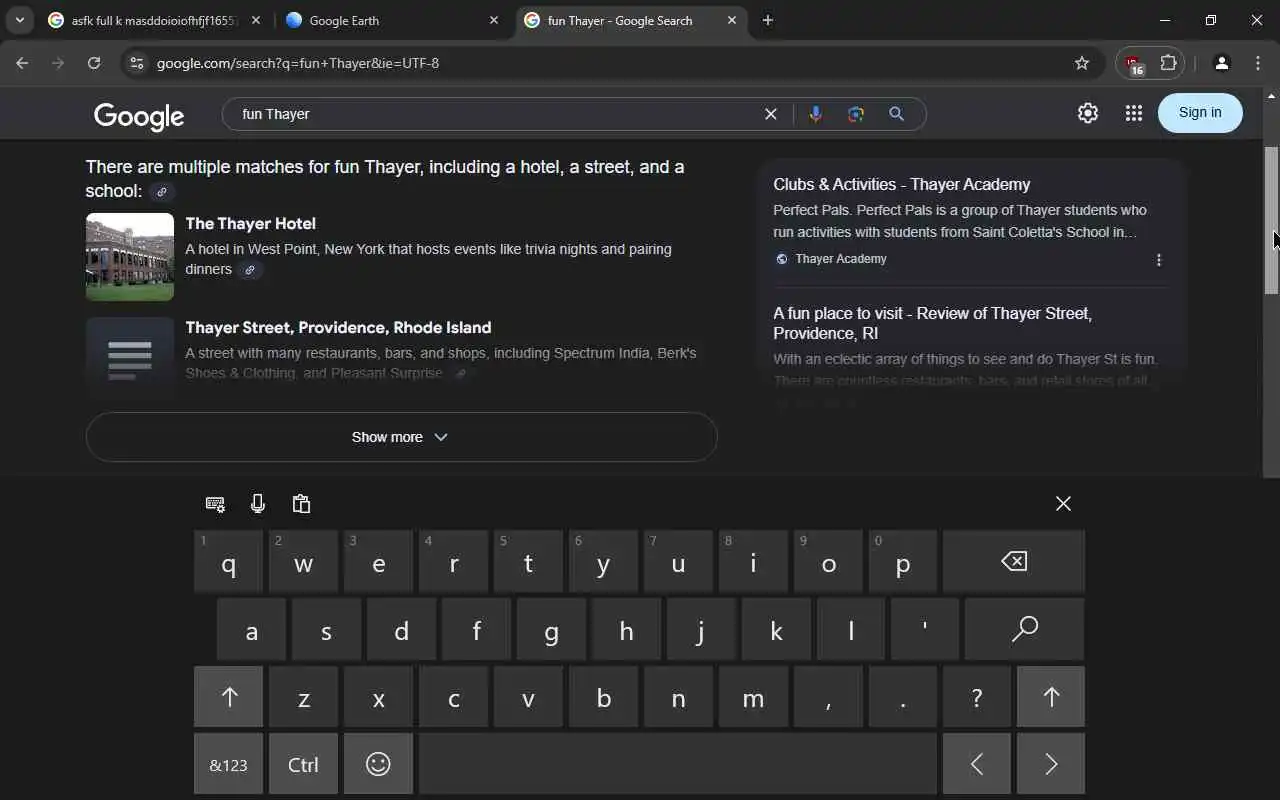The image size is (1280, 800).
Task: Open the keyboard clipboard button
Action: click(301, 504)
